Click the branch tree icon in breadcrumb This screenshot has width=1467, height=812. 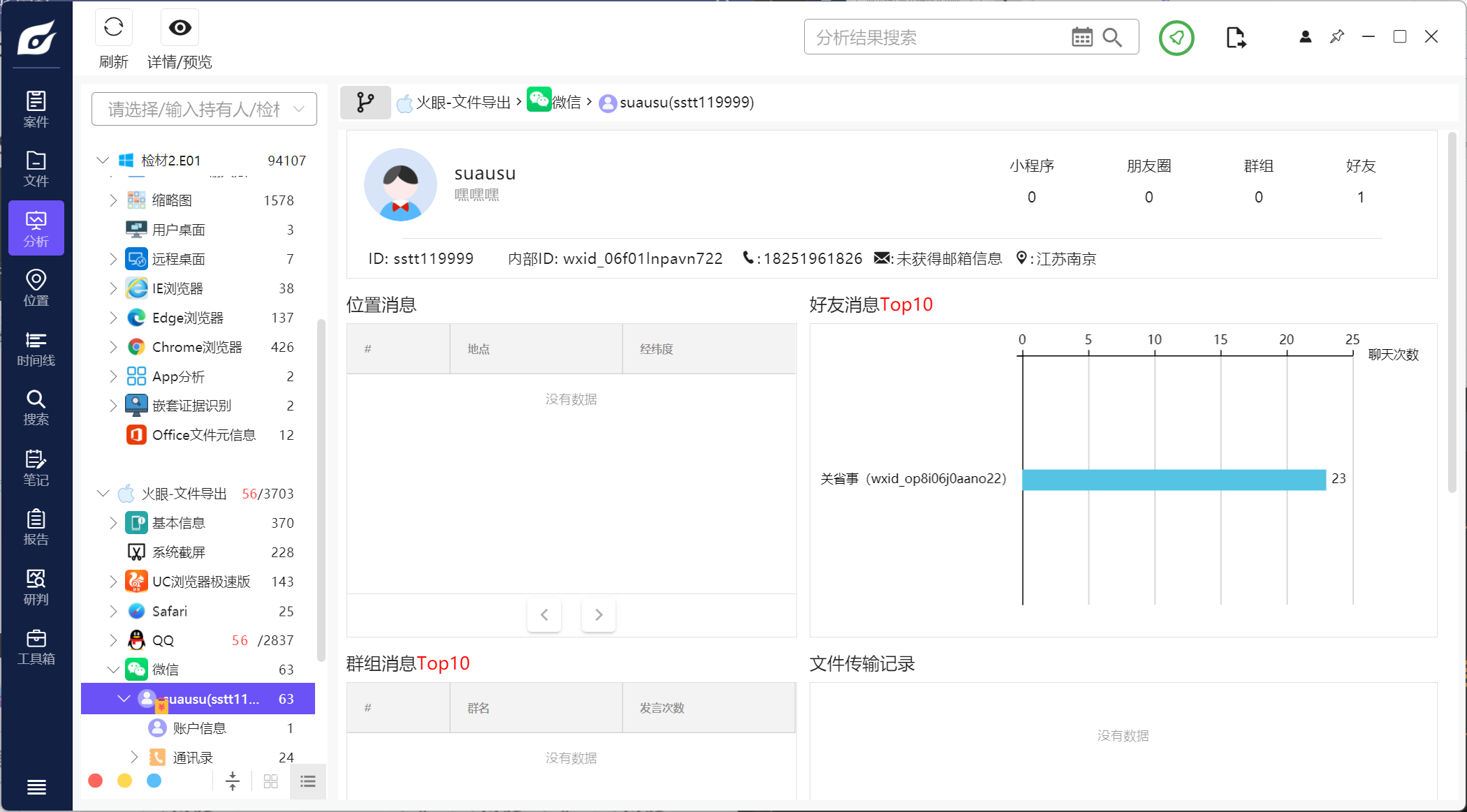pos(365,103)
